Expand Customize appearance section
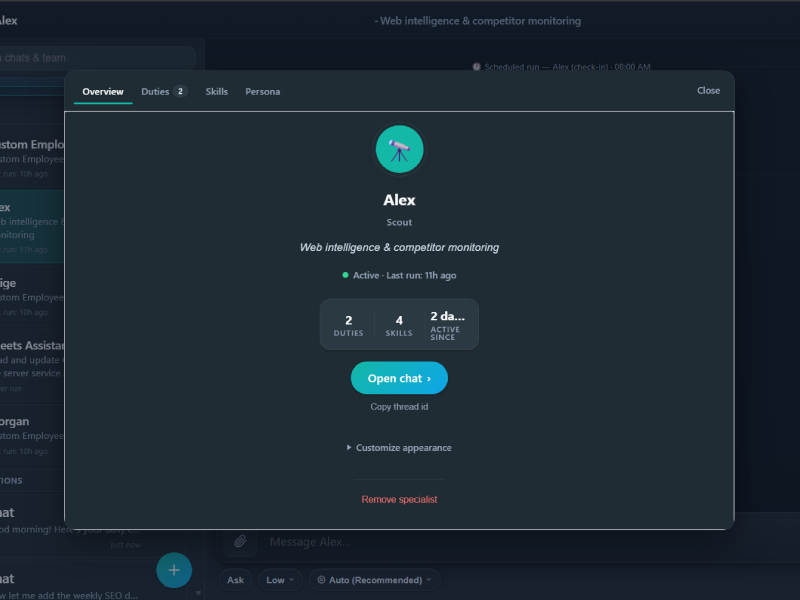The image size is (800, 600). pos(399,447)
